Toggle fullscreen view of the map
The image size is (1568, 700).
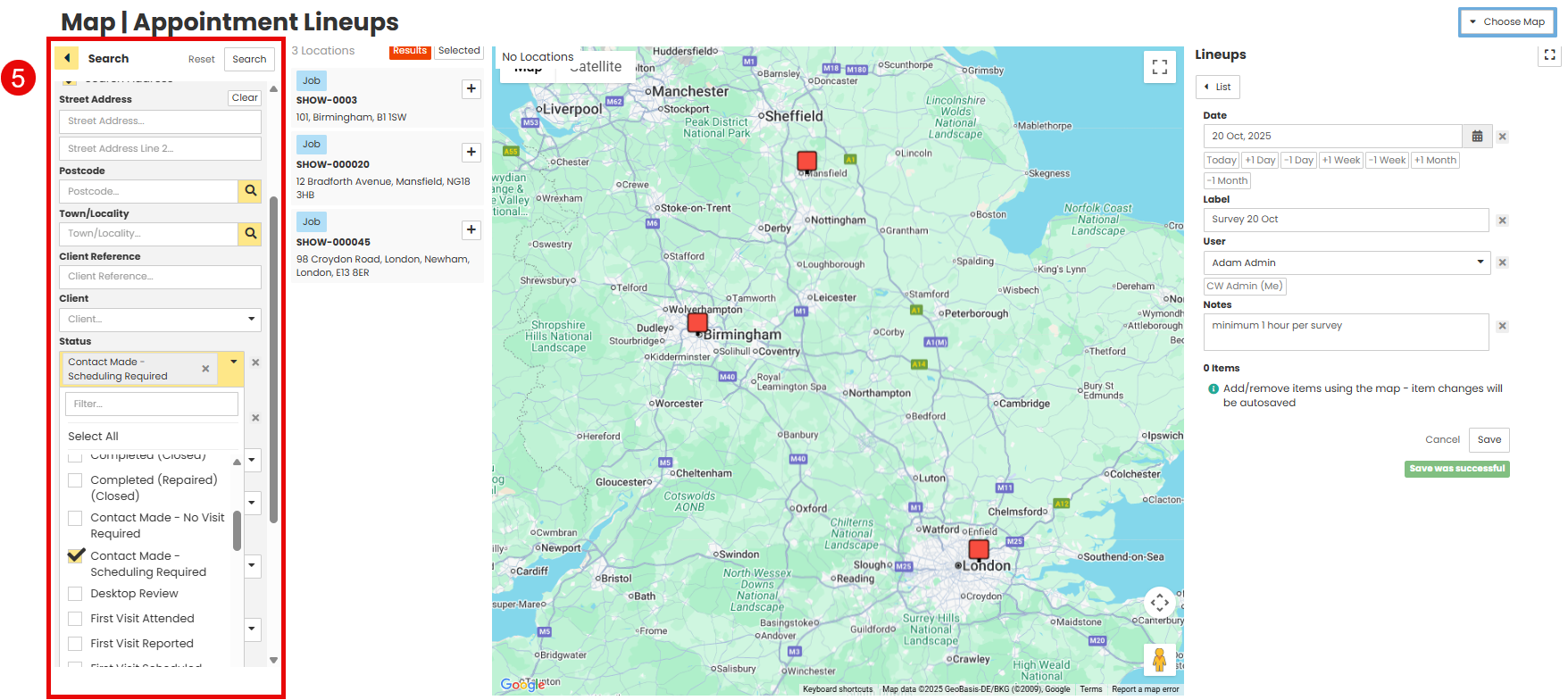1160,67
